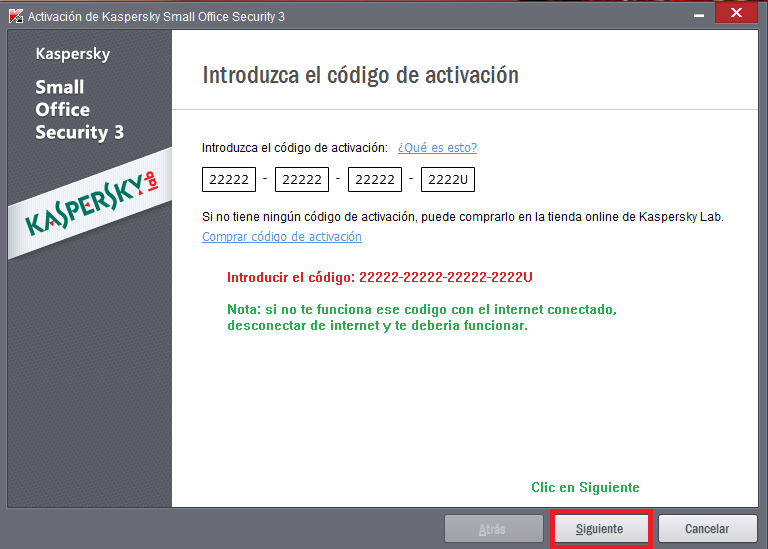Image resolution: width=768 pixels, height=549 pixels.
Task: Focus the third activation code field
Action: click(x=375, y=179)
